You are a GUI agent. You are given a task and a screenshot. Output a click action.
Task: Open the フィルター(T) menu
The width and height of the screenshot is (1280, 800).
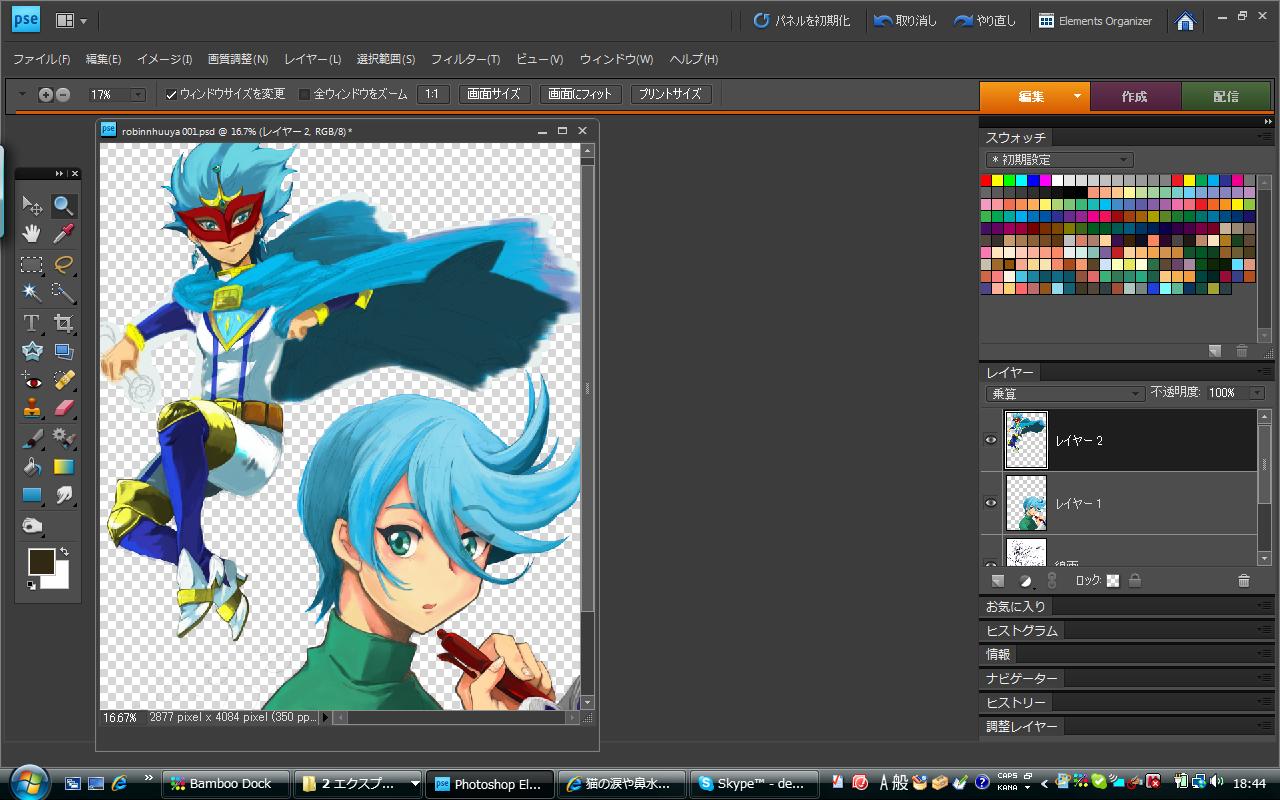465,59
